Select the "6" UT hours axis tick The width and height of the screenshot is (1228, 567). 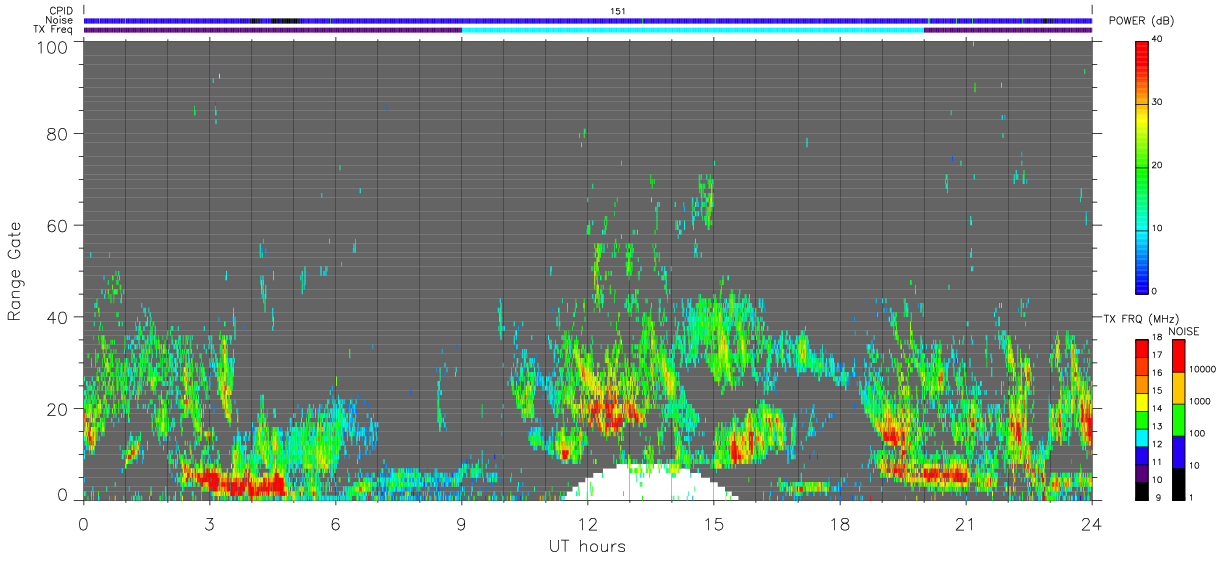pyautogui.click(x=336, y=523)
